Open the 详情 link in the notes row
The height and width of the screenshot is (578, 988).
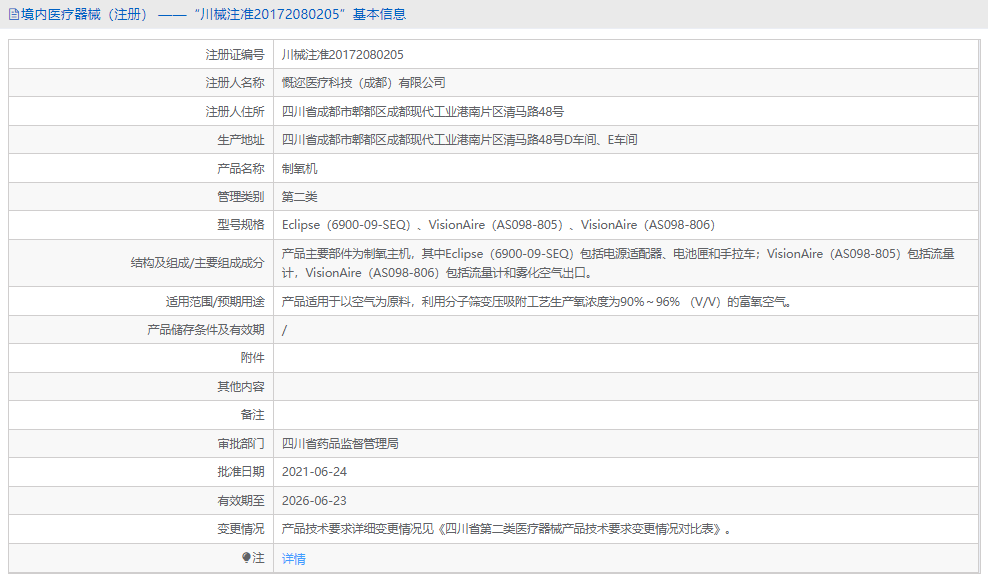[x=294, y=558]
